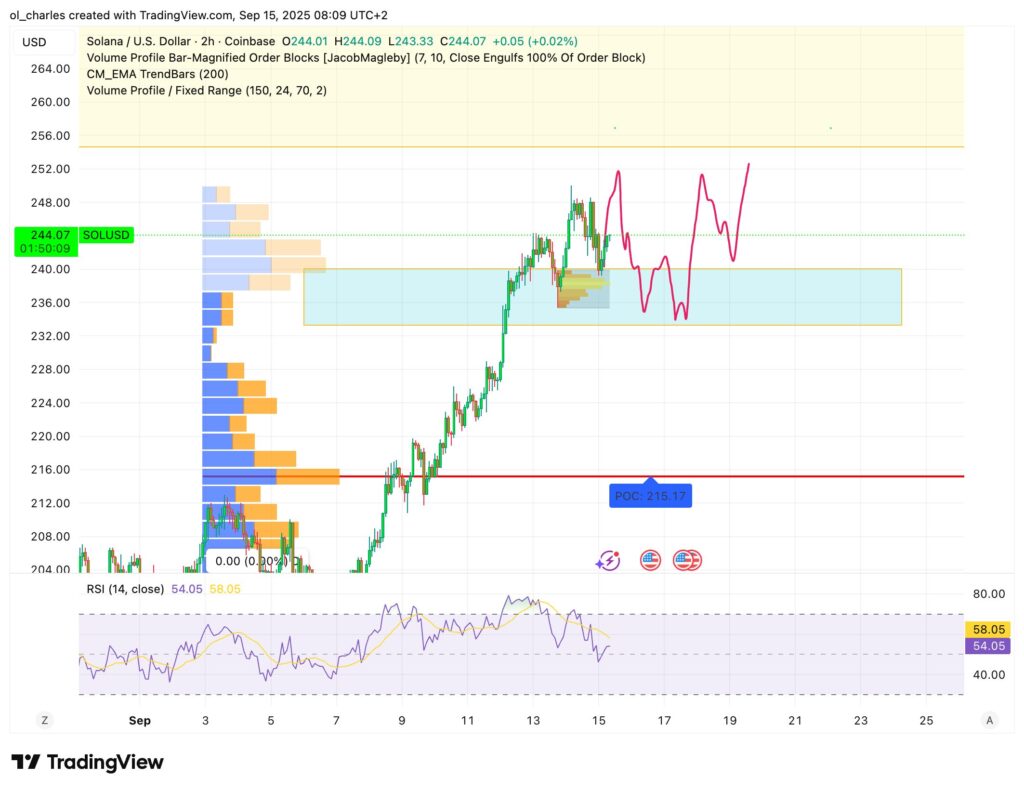Click the Sep label on the time axis

click(139, 720)
